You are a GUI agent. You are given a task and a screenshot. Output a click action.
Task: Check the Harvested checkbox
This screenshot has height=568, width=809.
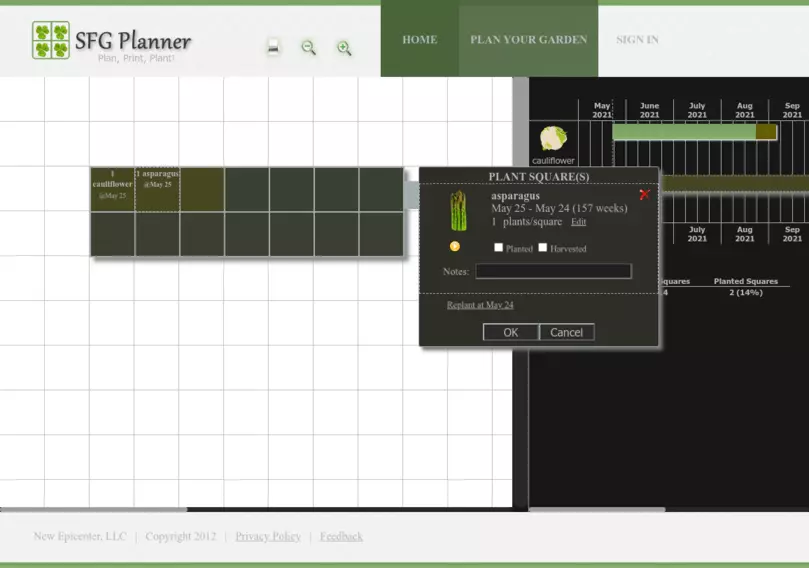point(543,248)
